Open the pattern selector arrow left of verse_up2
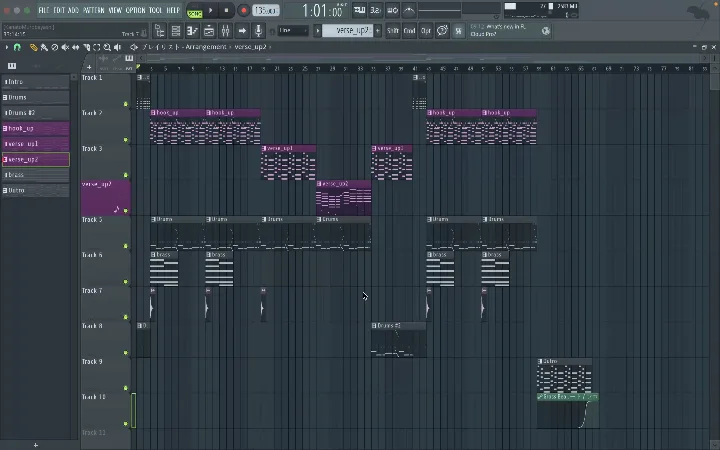 click(317, 31)
